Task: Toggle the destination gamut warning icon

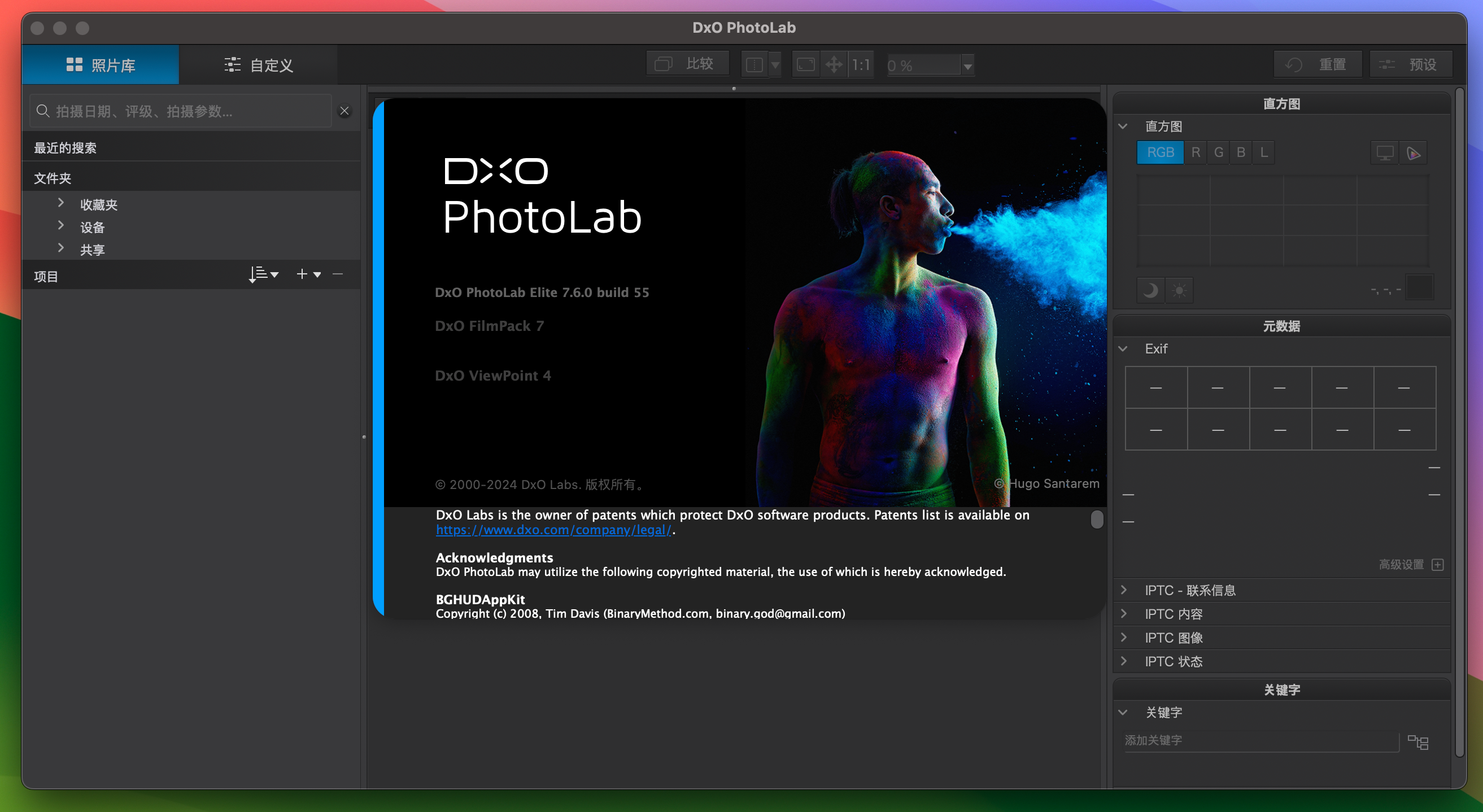Action: [1414, 153]
